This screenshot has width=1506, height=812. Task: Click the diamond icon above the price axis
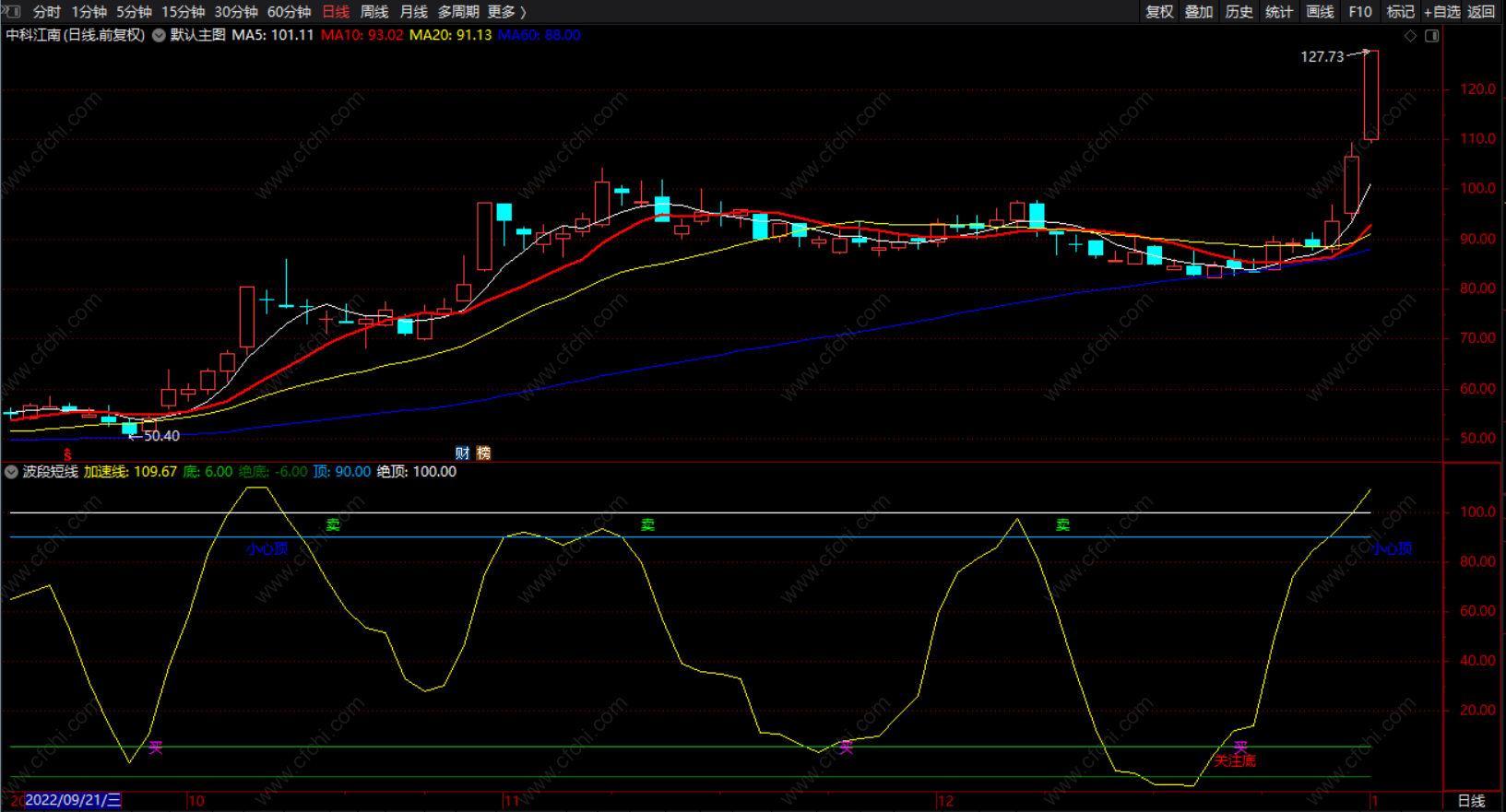(1410, 36)
